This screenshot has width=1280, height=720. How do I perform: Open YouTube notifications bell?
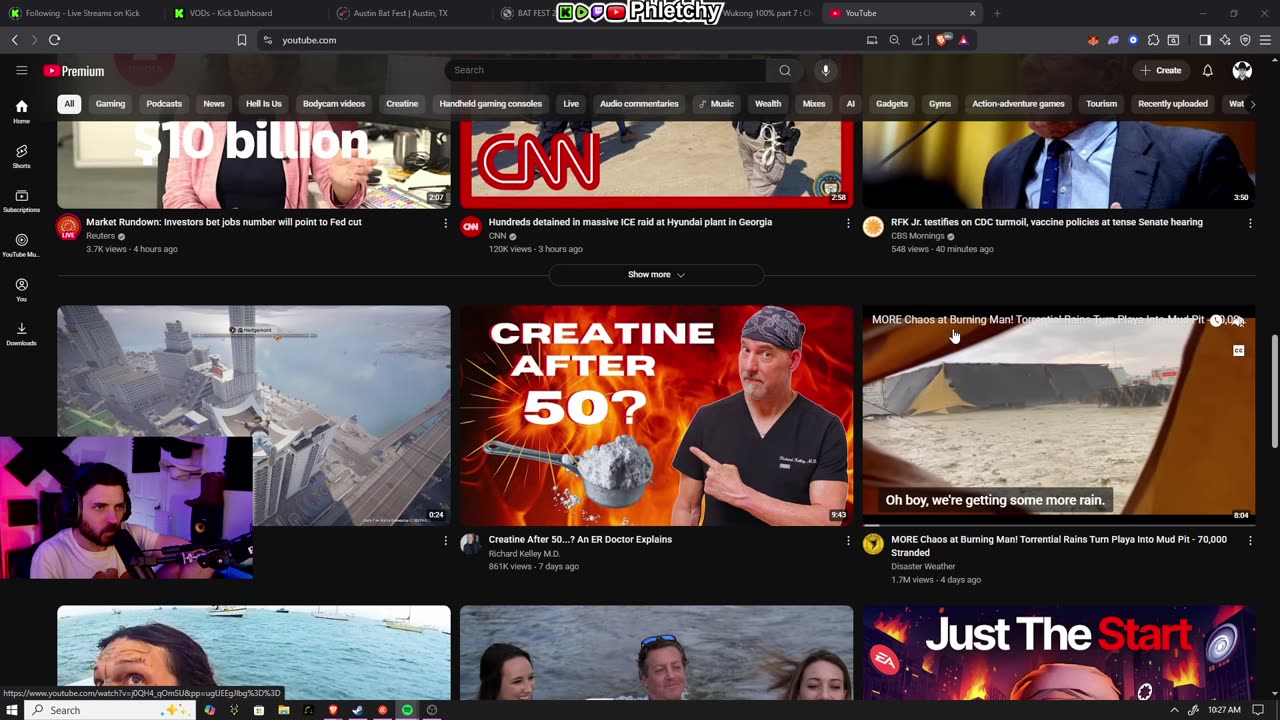1207,70
